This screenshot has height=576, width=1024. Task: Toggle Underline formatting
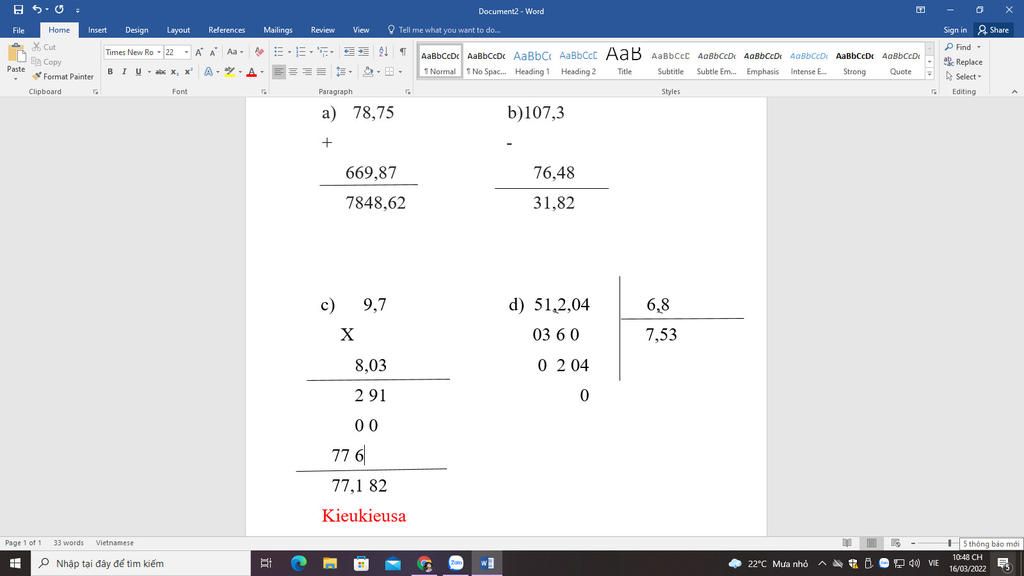138,72
